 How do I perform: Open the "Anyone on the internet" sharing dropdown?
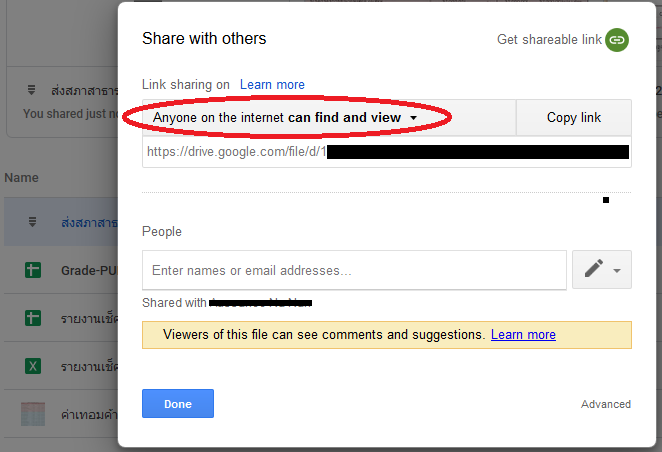tap(285, 118)
